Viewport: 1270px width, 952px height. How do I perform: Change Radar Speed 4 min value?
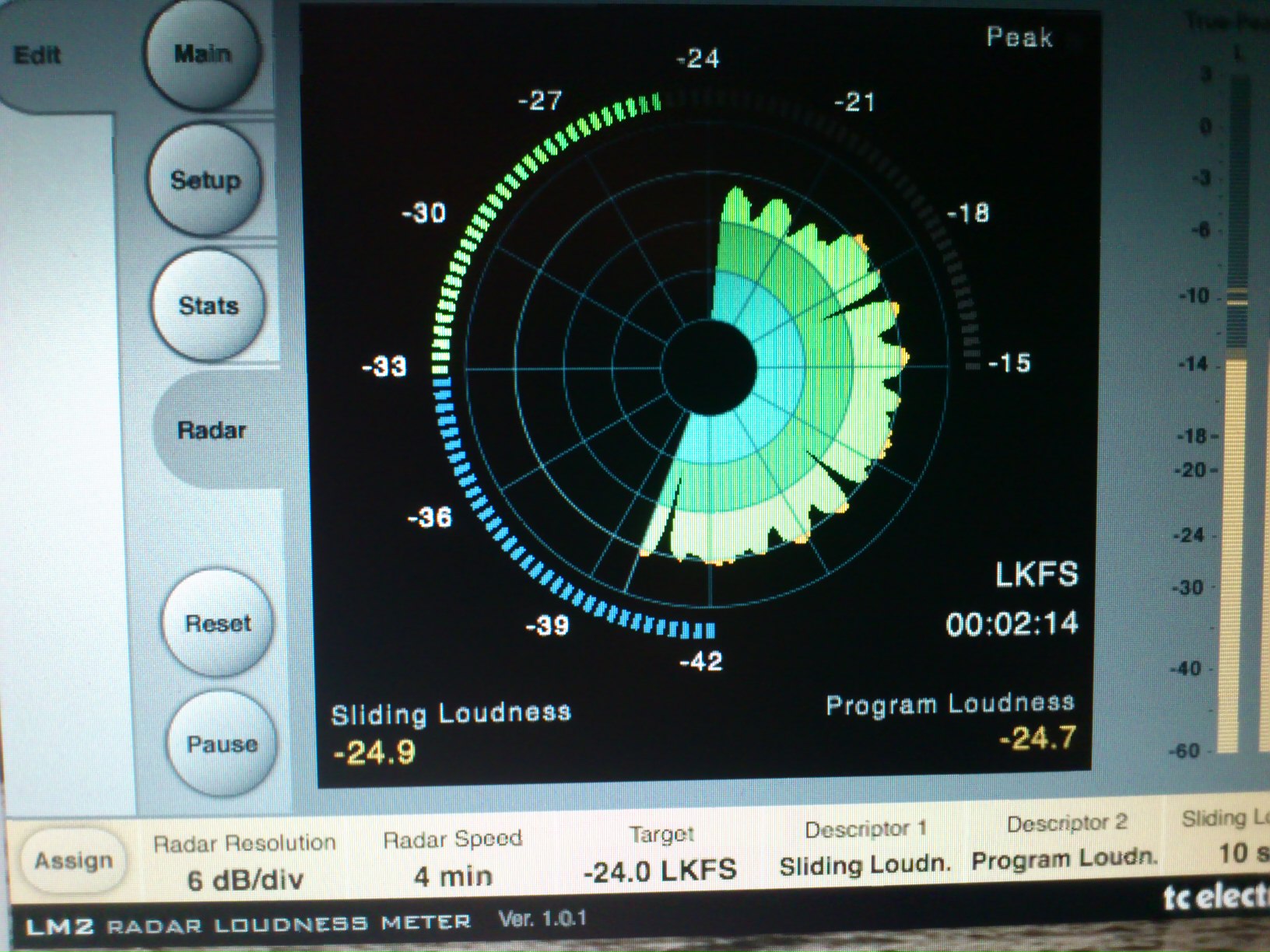tap(453, 857)
